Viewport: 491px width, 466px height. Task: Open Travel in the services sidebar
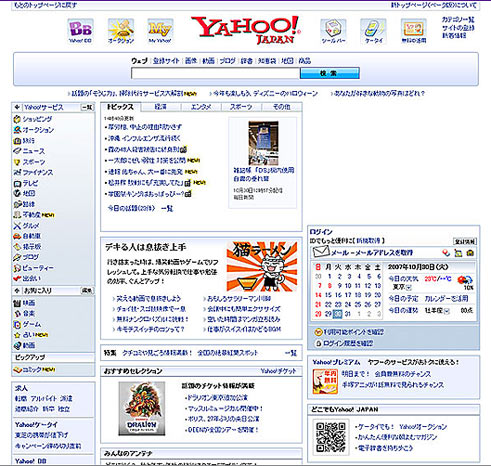coord(28,140)
